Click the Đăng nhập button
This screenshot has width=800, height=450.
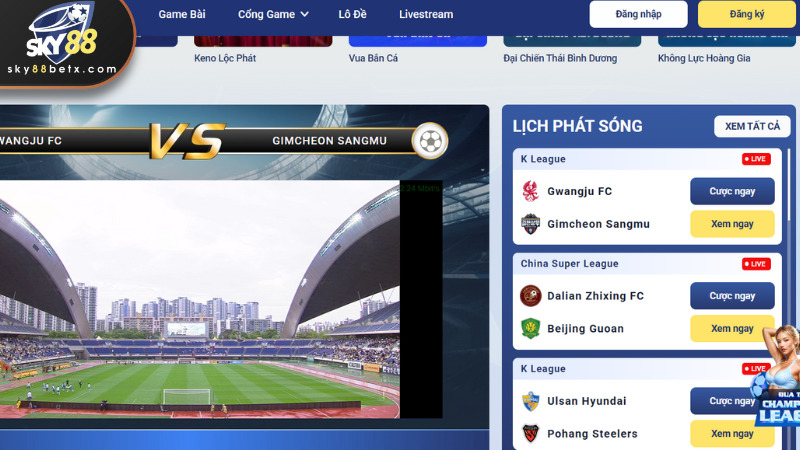pos(638,14)
